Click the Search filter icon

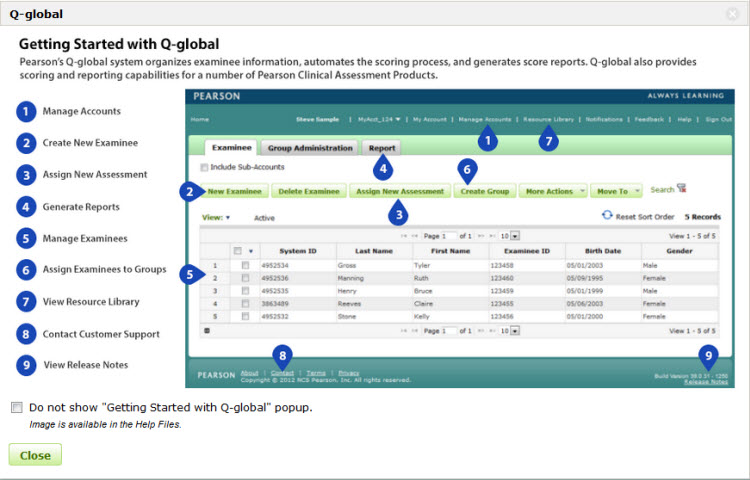(x=682, y=188)
